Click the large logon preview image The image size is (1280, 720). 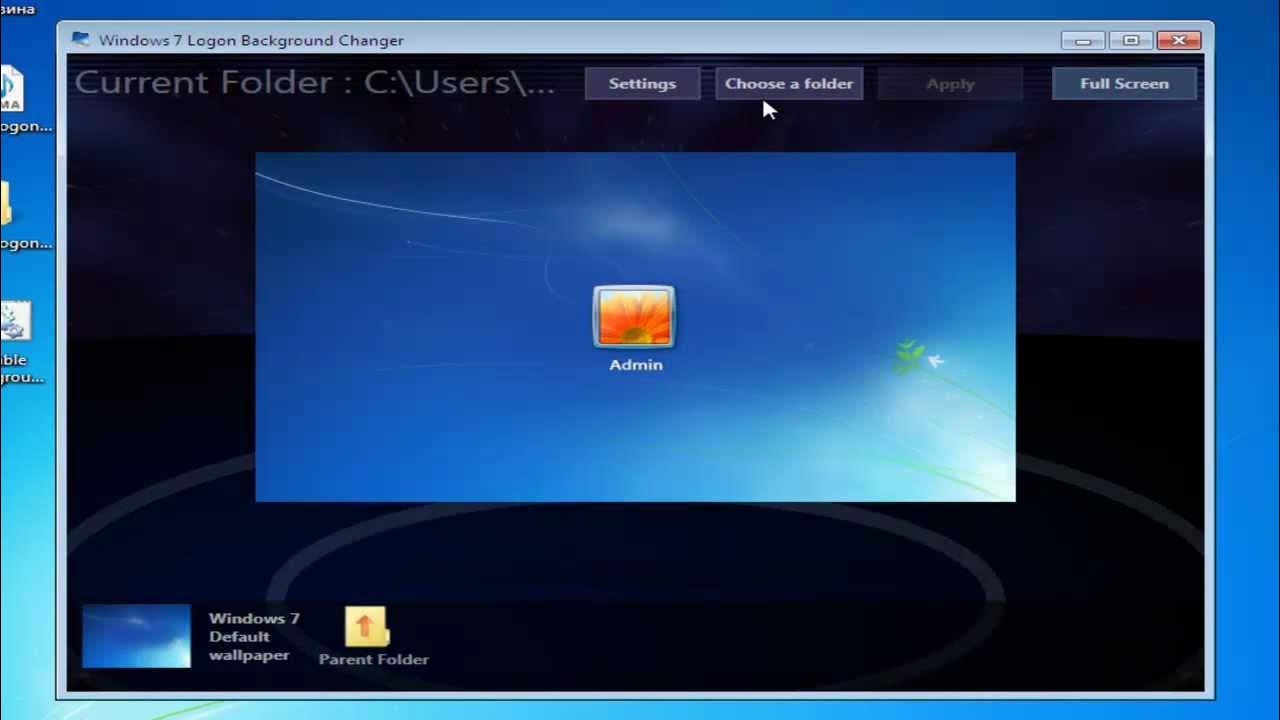[x=635, y=327]
